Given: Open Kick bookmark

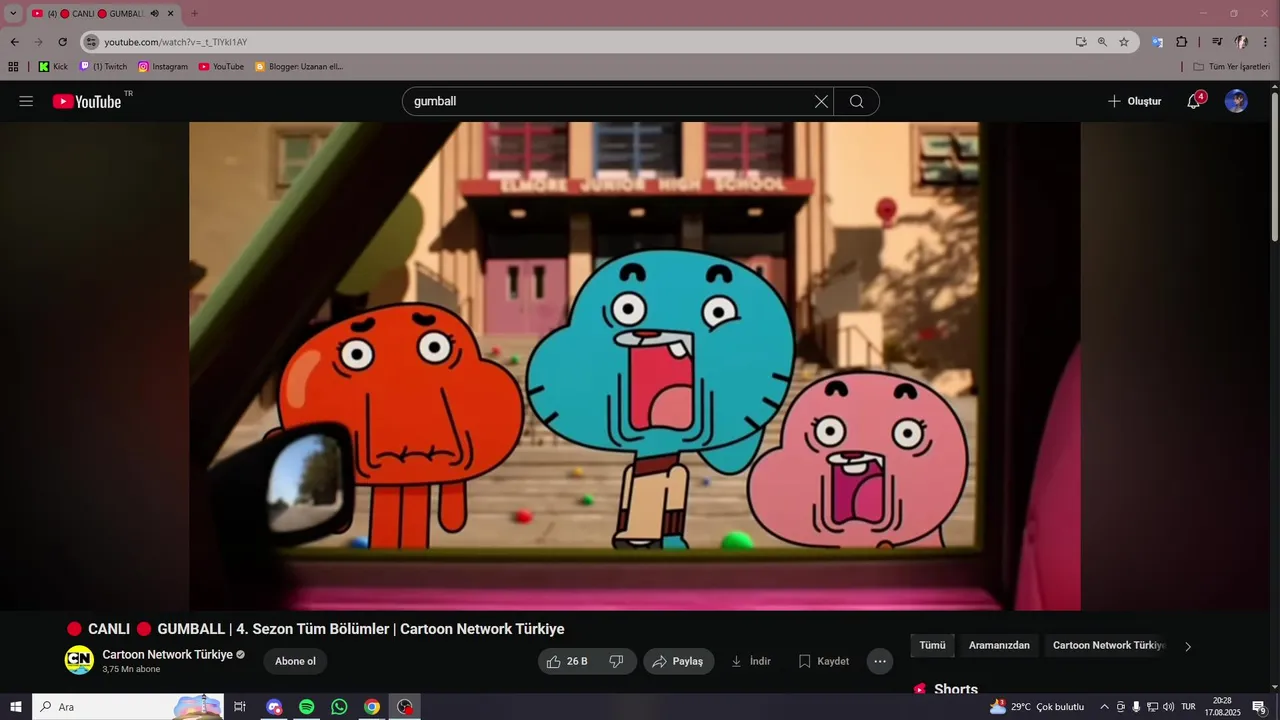Looking at the screenshot, I should pyautogui.click(x=53, y=67).
